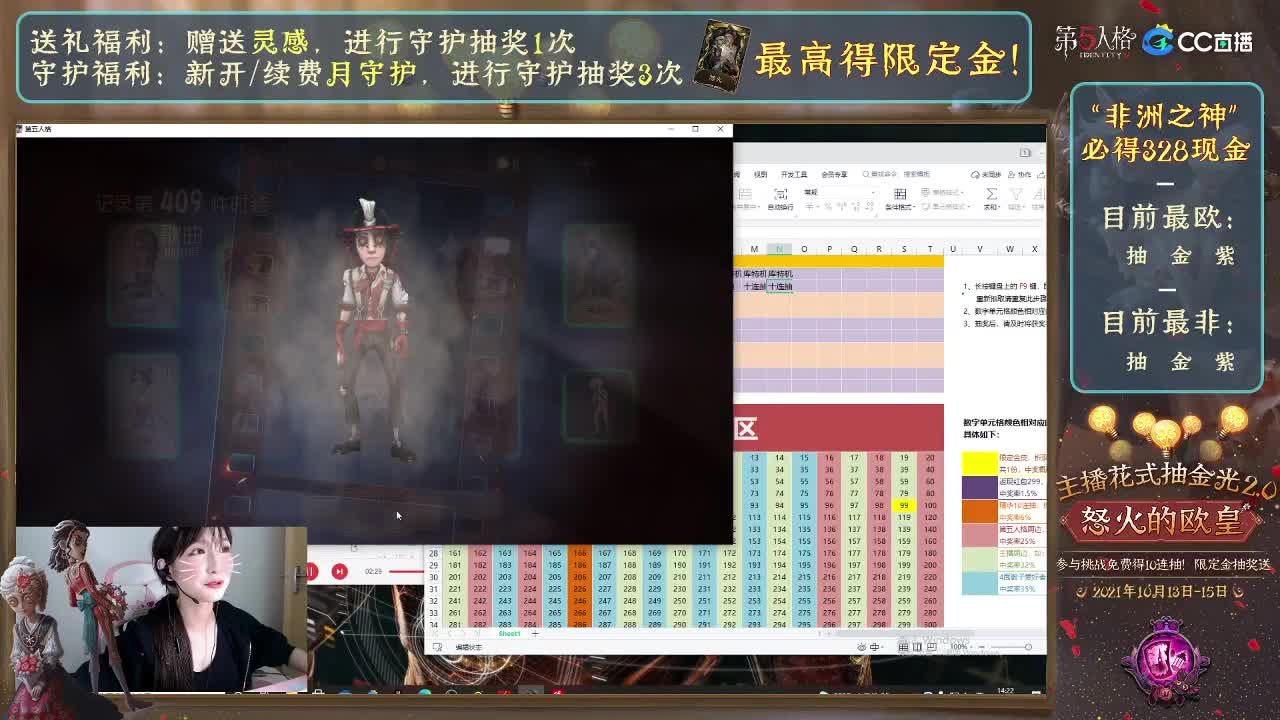Screen dimensions: 1280x720
Task: Click cell containing number 100
Action: [x=929, y=505]
